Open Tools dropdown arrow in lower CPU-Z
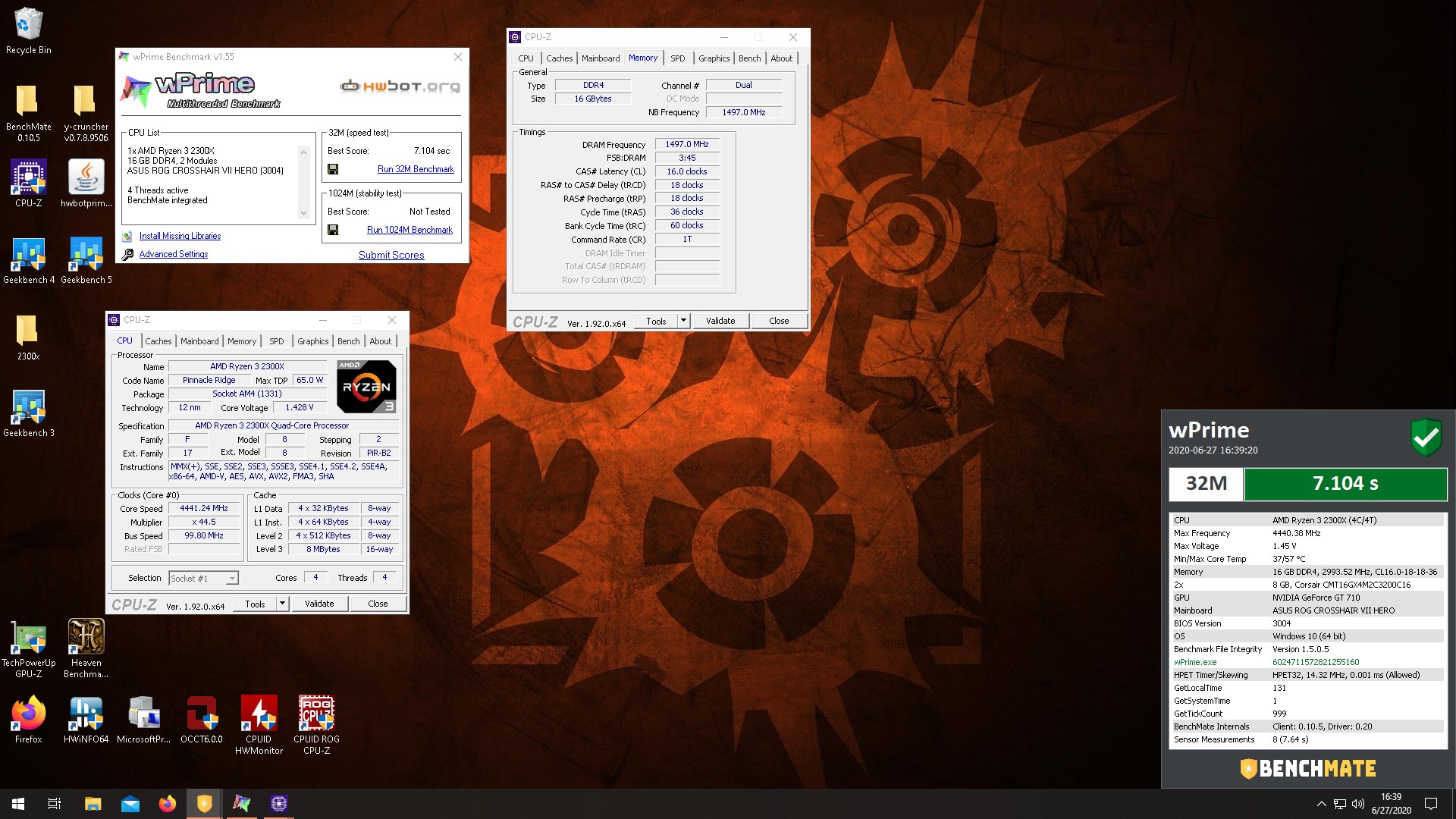This screenshot has width=1456, height=819. click(282, 604)
